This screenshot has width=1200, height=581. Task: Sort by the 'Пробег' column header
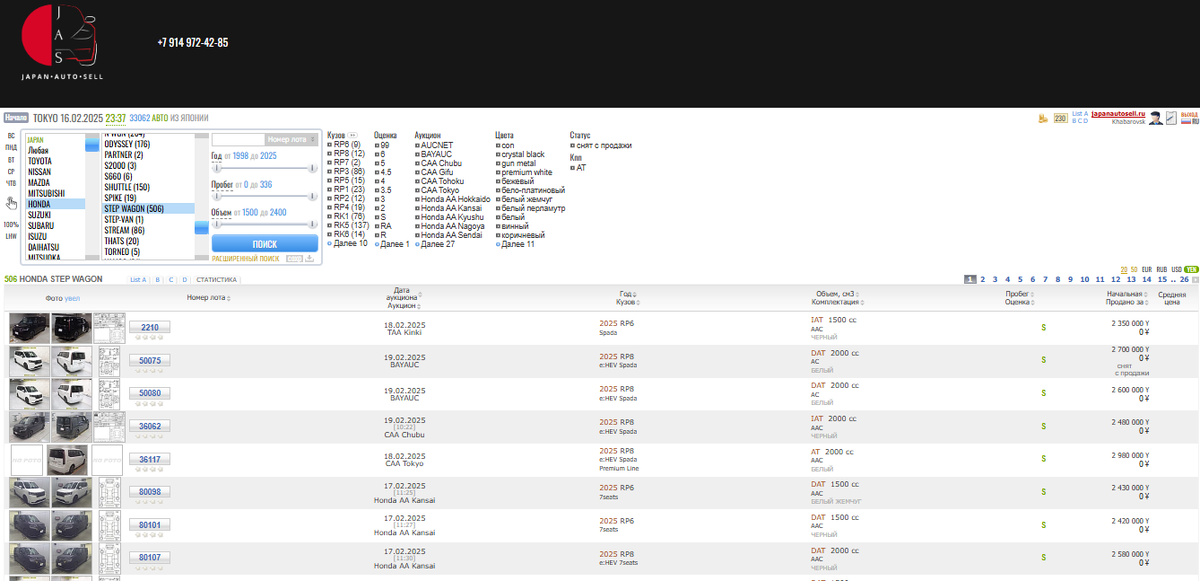pyautogui.click(x=1021, y=294)
